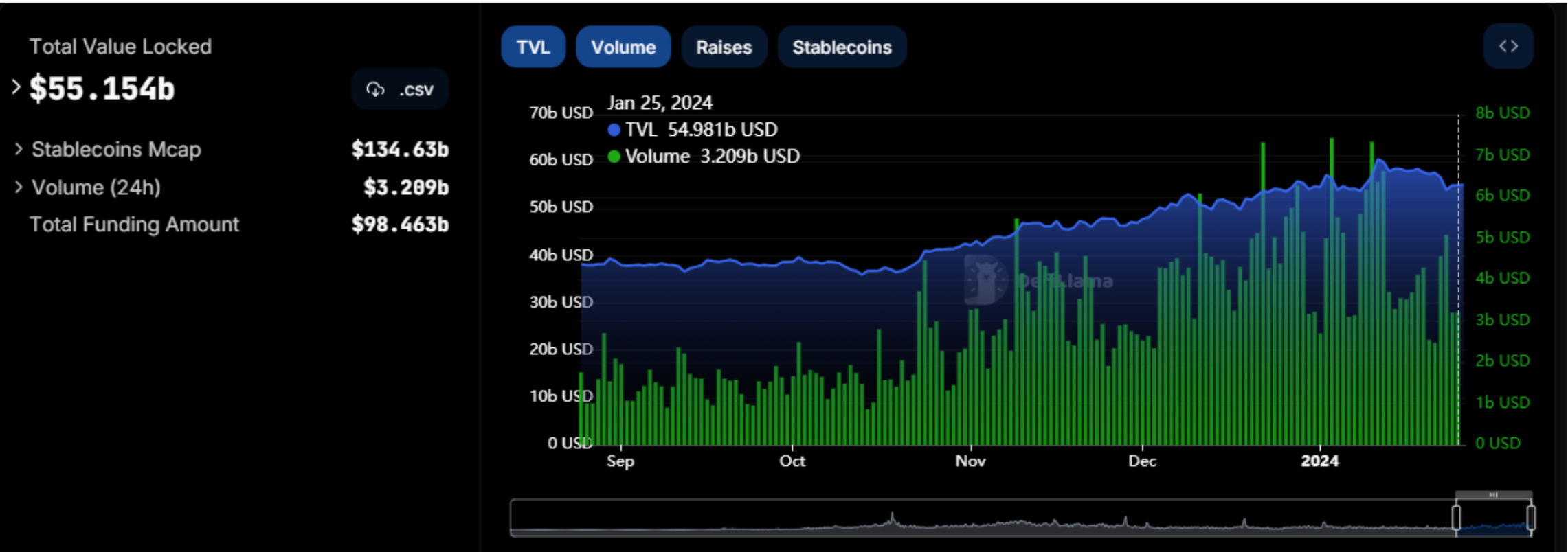This screenshot has width=1568, height=552.
Task: Click the Total Funding Amount label
Action: (134, 225)
